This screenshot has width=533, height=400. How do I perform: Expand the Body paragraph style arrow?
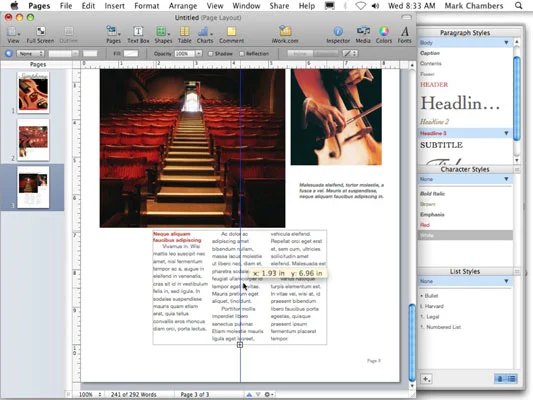coord(506,42)
